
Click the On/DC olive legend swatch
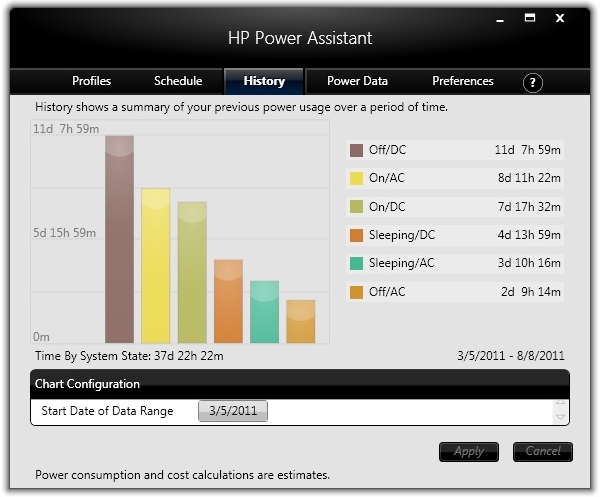356,207
